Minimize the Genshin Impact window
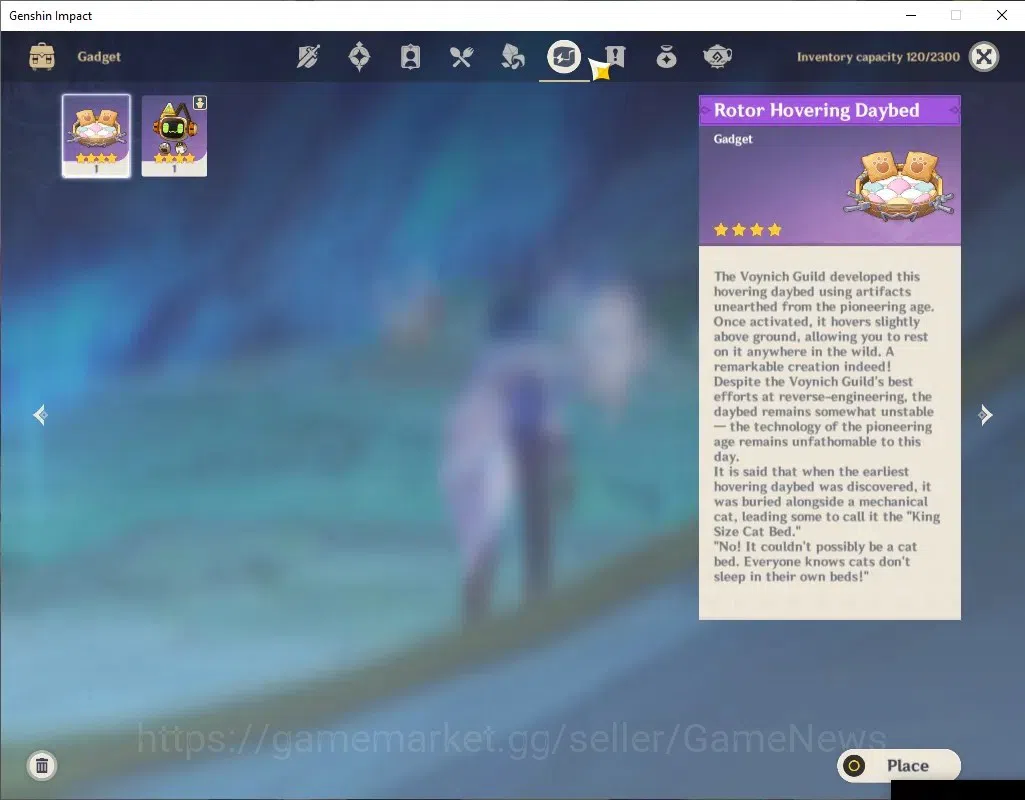Screen dimensions: 1025x800 click(x=911, y=15)
